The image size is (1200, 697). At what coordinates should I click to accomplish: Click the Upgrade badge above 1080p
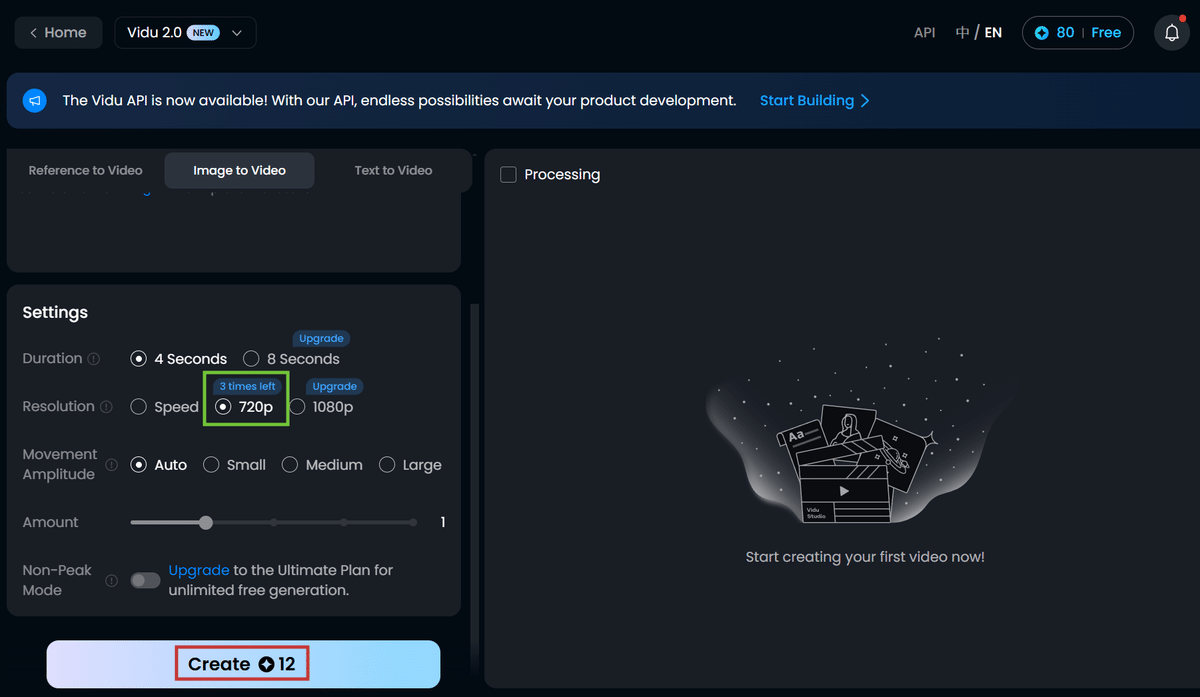(x=334, y=387)
